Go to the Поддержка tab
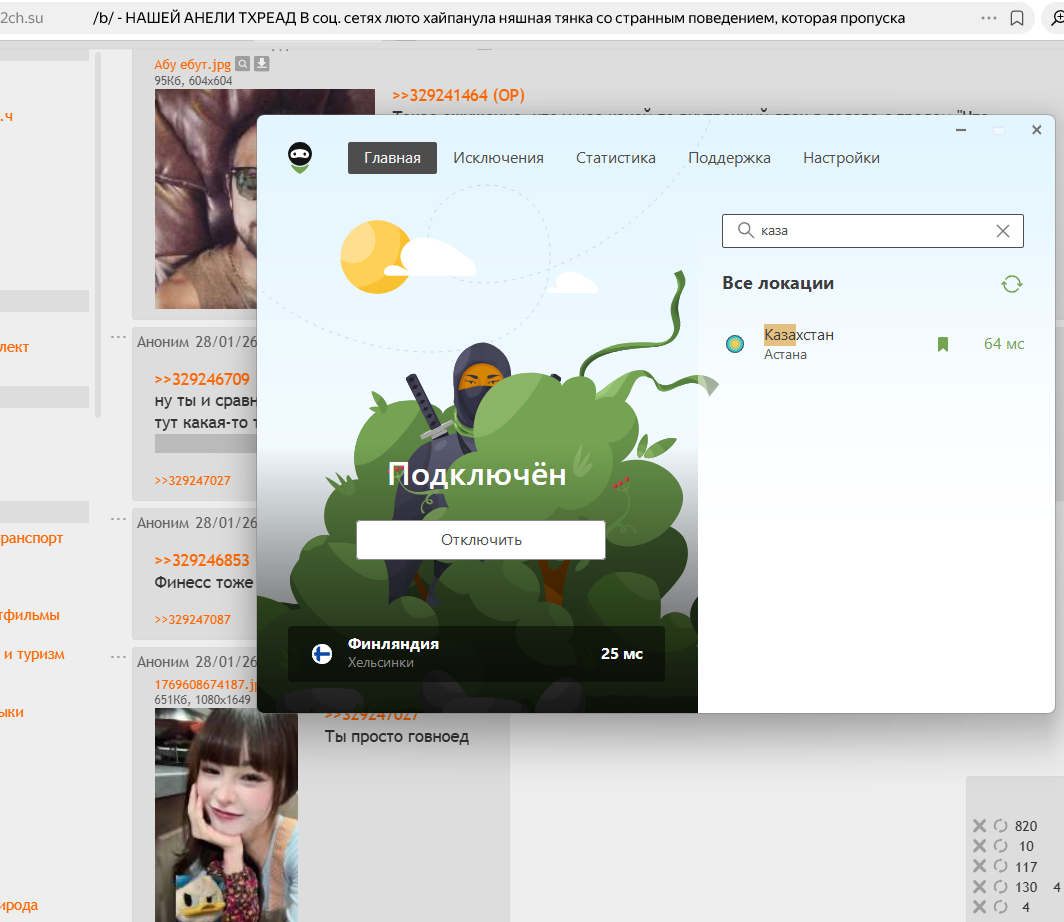Screen dimensions: 1064x922 click(x=729, y=158)
